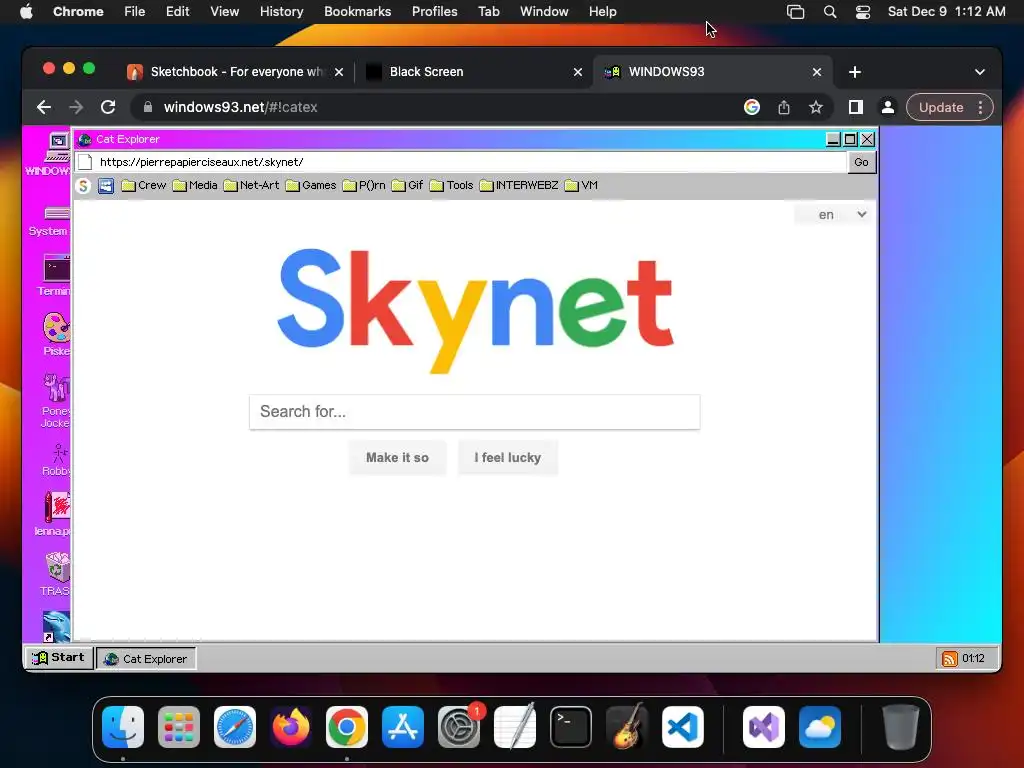Bookmark this page with the star
1024x768 pixels.
pyautogui.click(x=816, y=107)
